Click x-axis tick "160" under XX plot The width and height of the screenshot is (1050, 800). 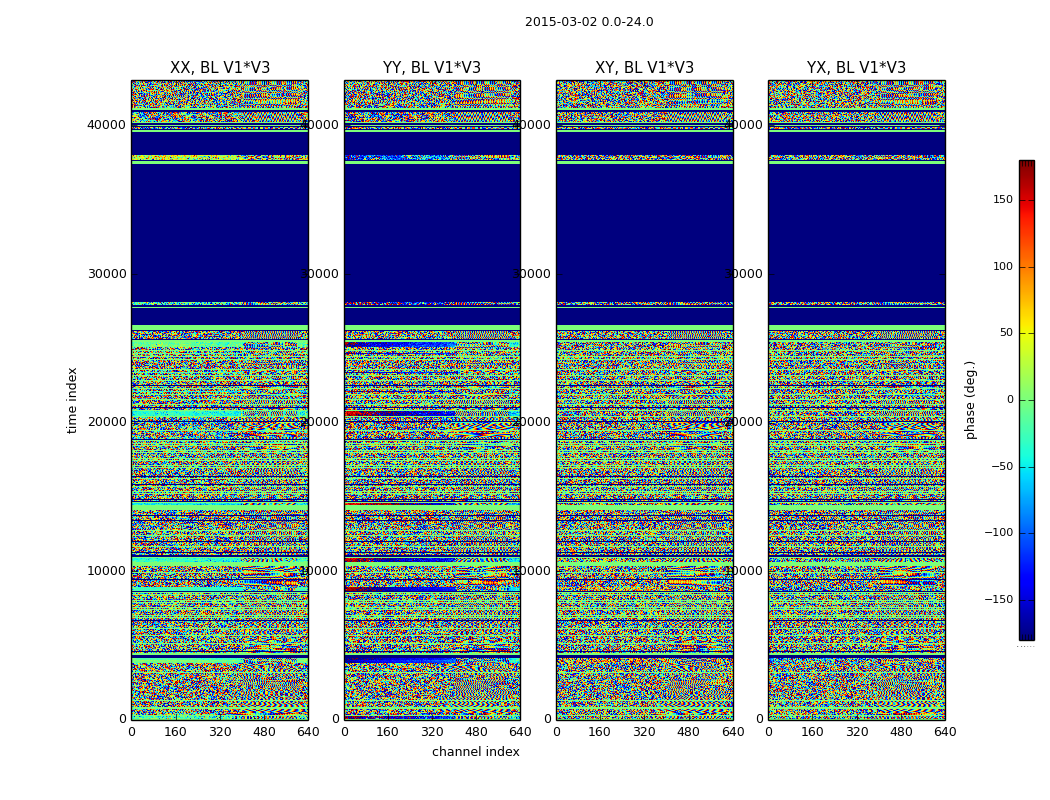175,732
